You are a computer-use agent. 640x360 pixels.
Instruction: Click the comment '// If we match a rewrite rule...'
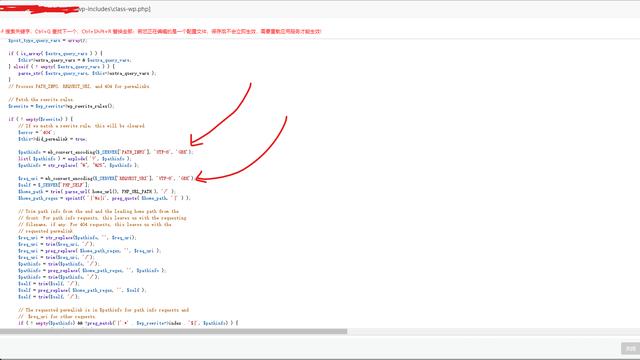click(81, 126)
